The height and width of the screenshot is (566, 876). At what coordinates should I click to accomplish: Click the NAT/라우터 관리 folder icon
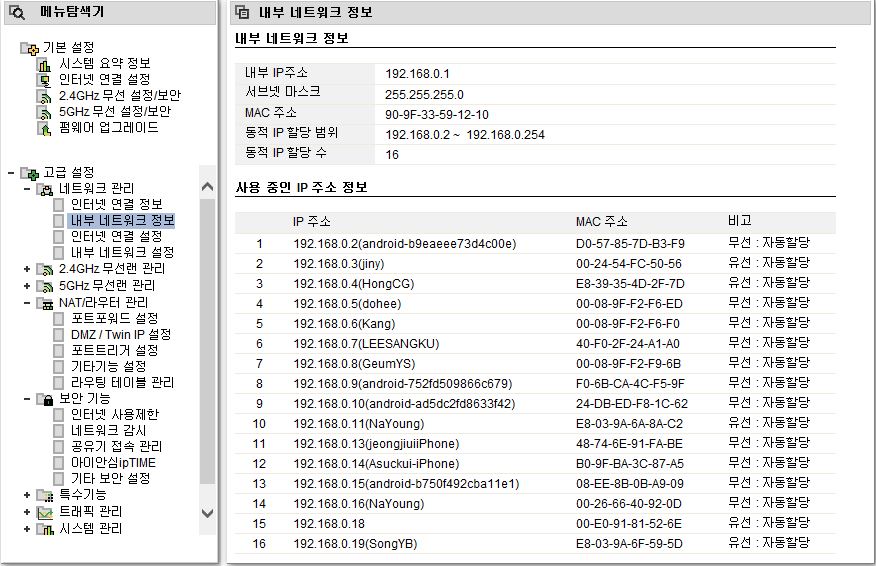tap(45, 303)
